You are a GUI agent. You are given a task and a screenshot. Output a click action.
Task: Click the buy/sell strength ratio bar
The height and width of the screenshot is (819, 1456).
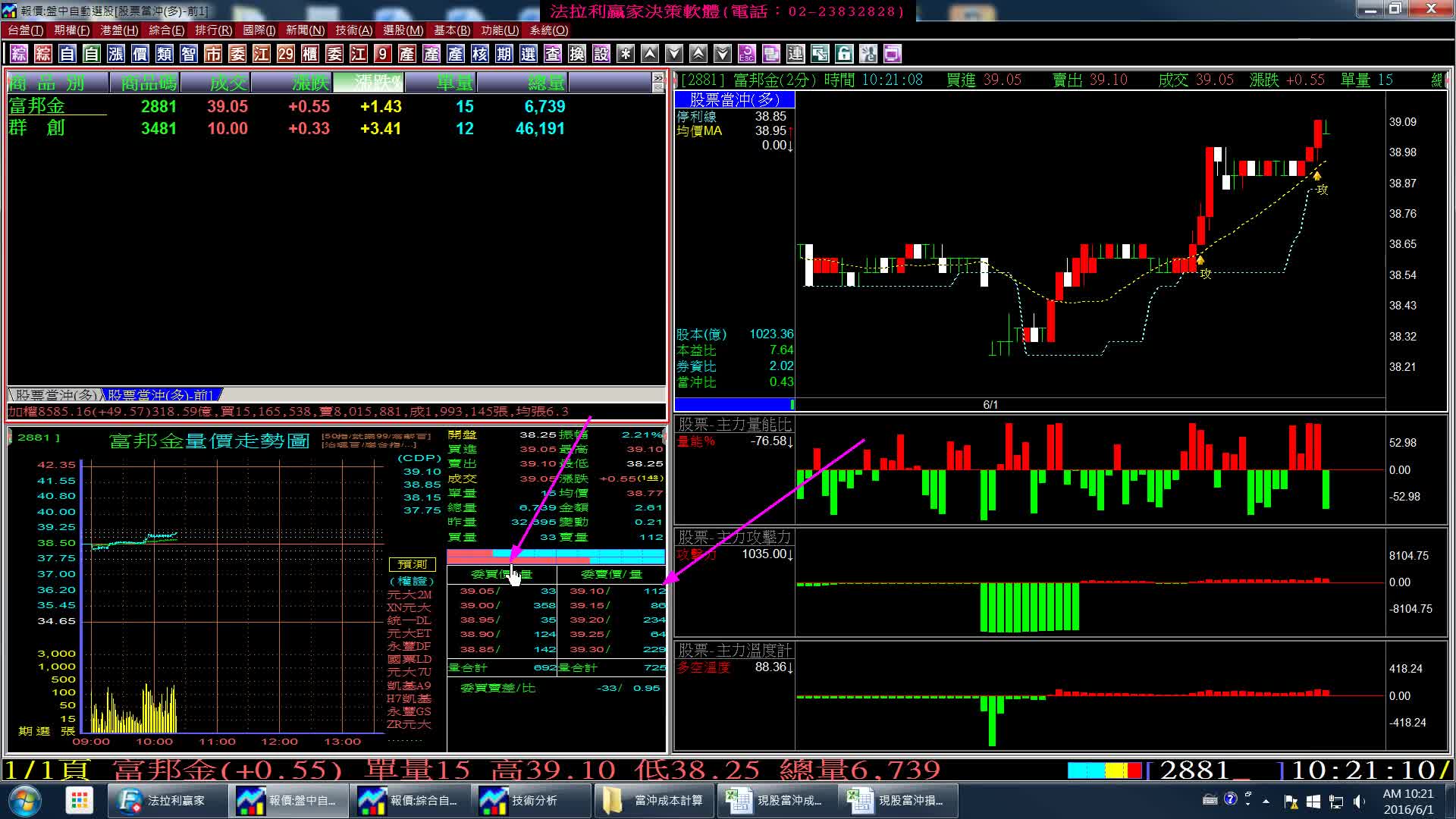click(x=556, y=557)
